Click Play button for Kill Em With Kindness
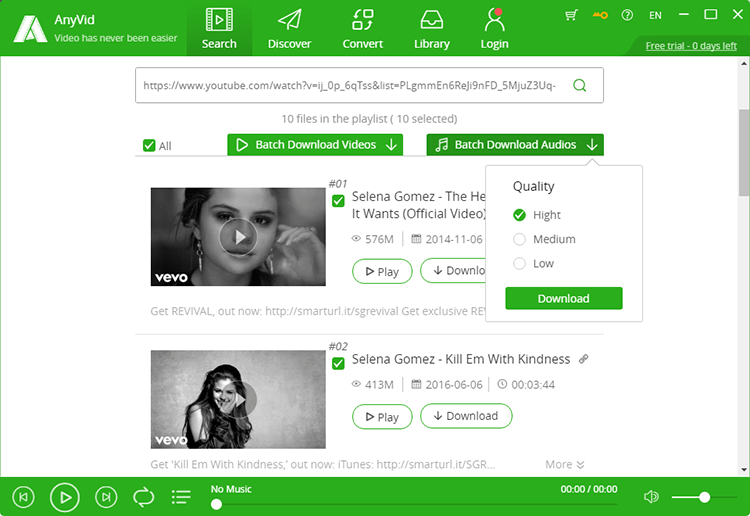Image resolution: width=750 pixels, height=516 pixels. coord(382,417)
